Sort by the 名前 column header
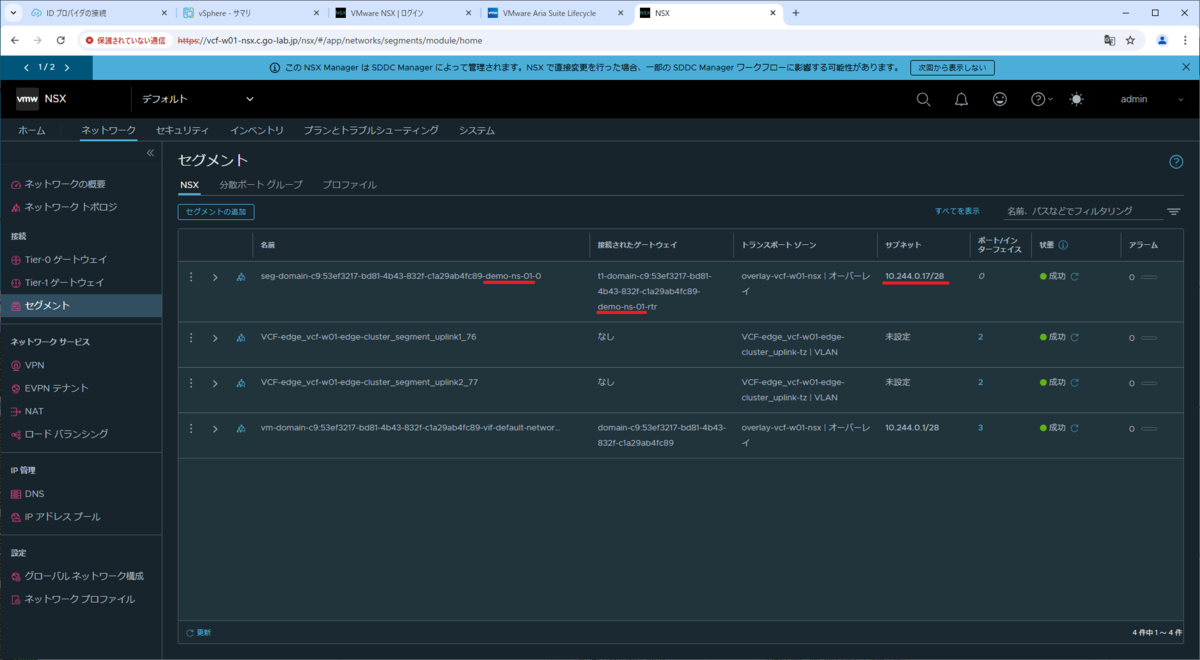Image resolution: width=1200 pixels, height=660 pixels. coord(268,244)
